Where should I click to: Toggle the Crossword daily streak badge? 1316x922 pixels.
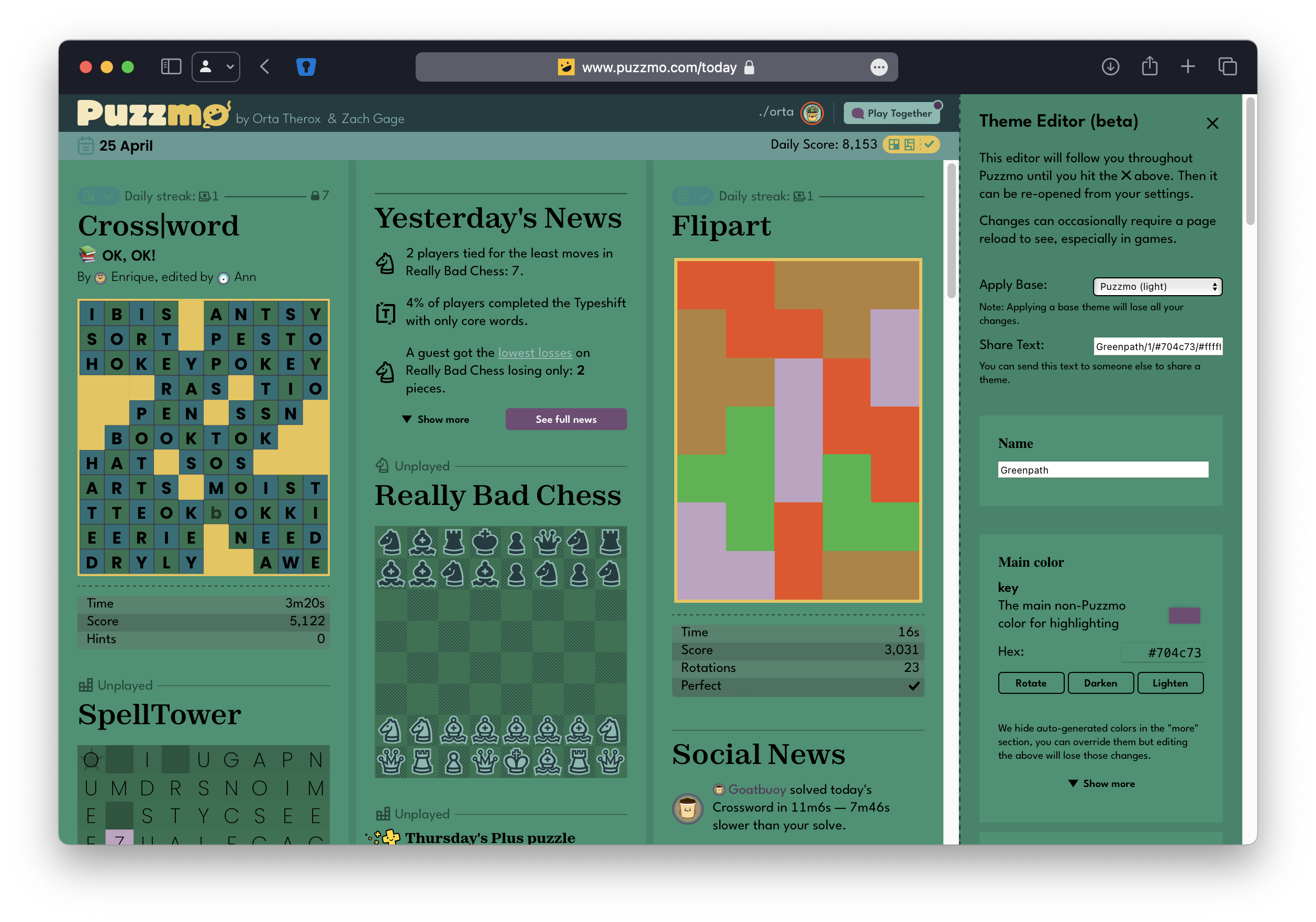click(98, 196)
